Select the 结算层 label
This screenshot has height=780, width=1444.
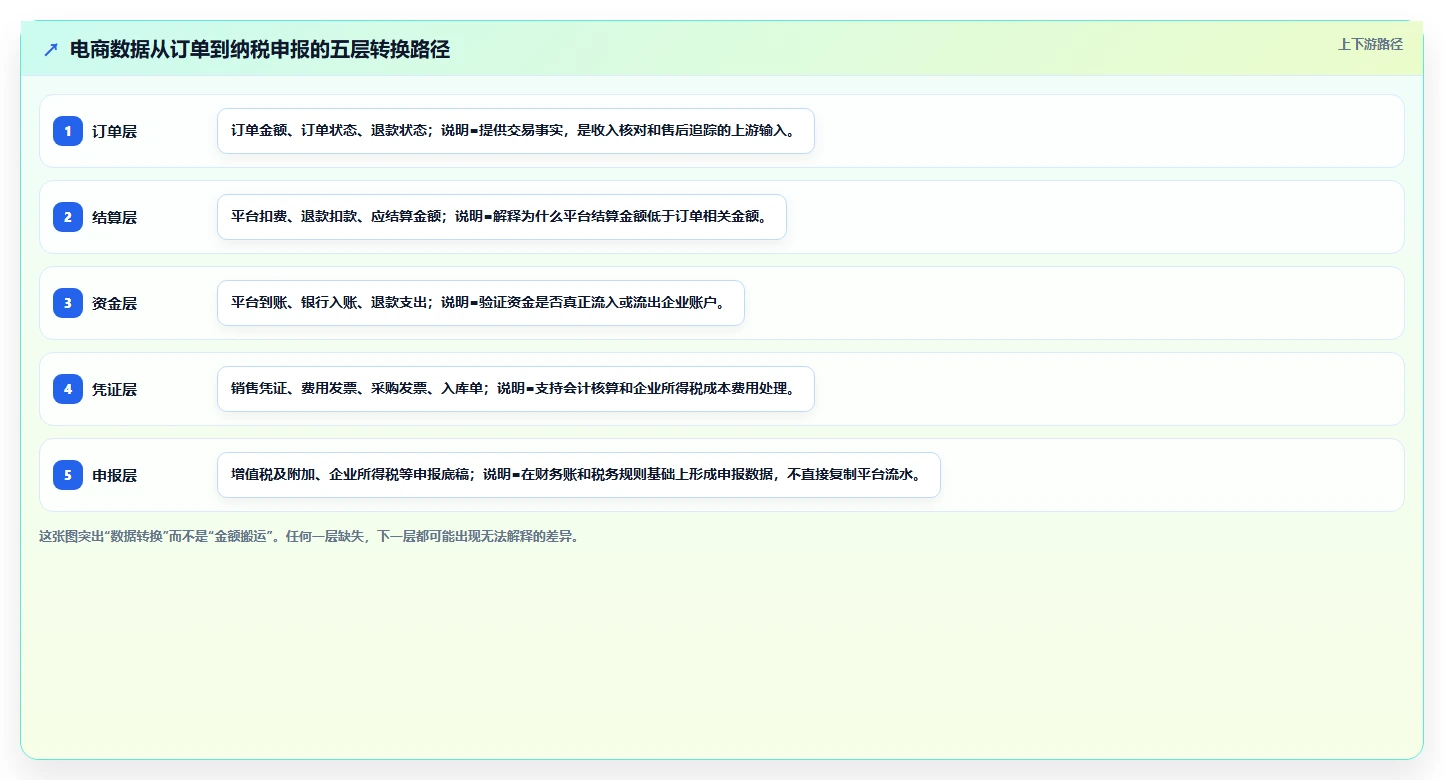point(114,217)
